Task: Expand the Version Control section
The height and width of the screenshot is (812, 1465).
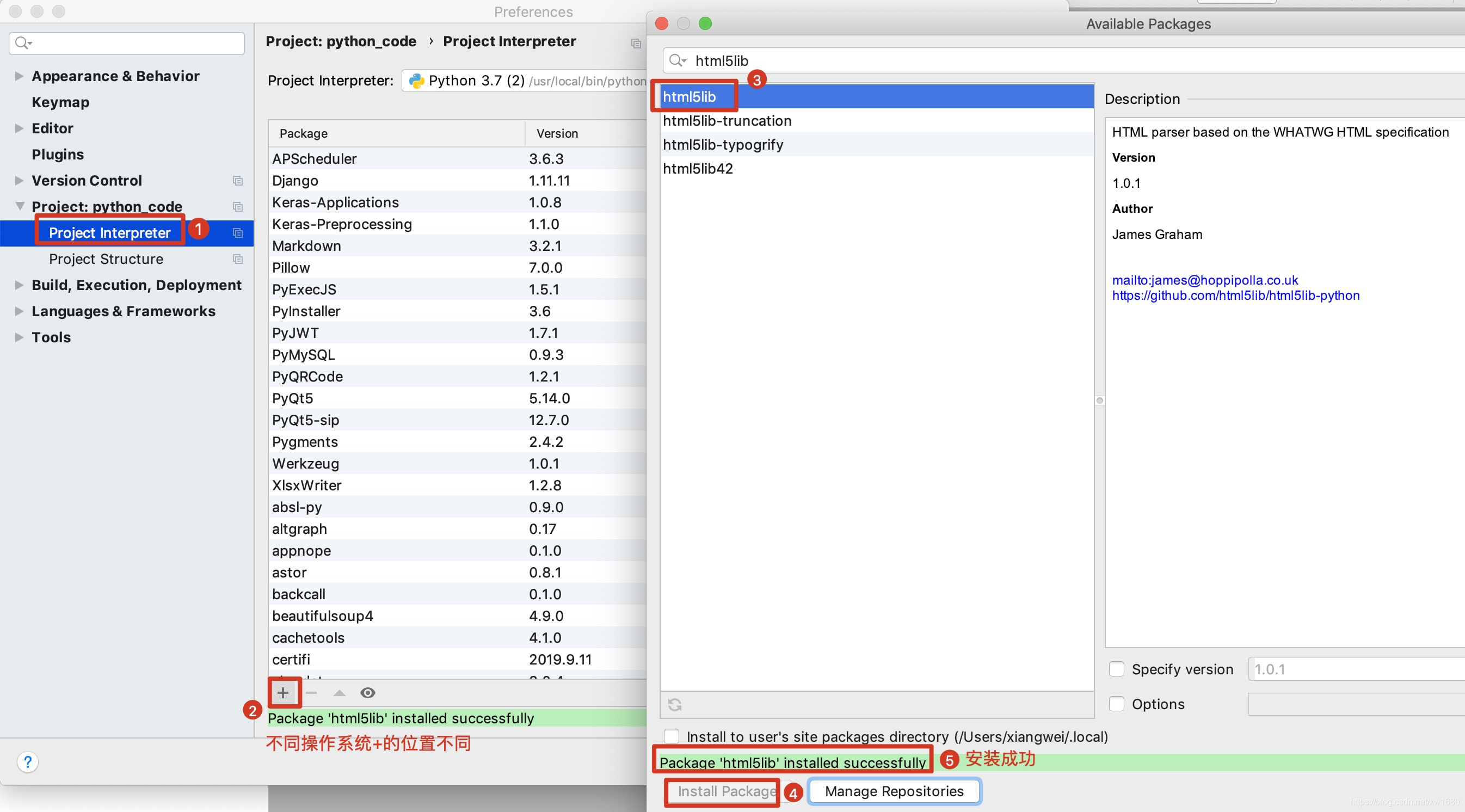Action: tap(20, 181)
